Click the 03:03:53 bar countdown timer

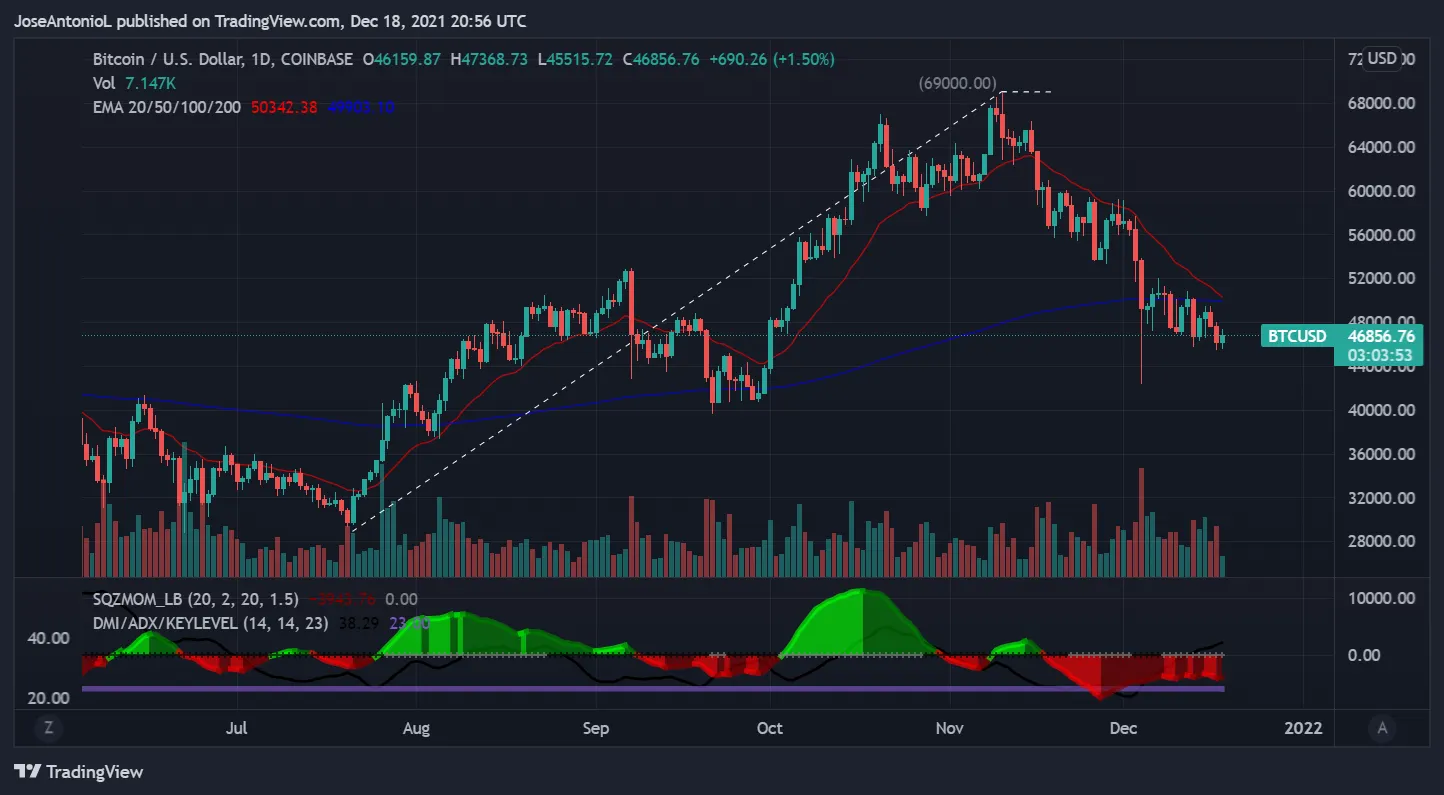1379,355
